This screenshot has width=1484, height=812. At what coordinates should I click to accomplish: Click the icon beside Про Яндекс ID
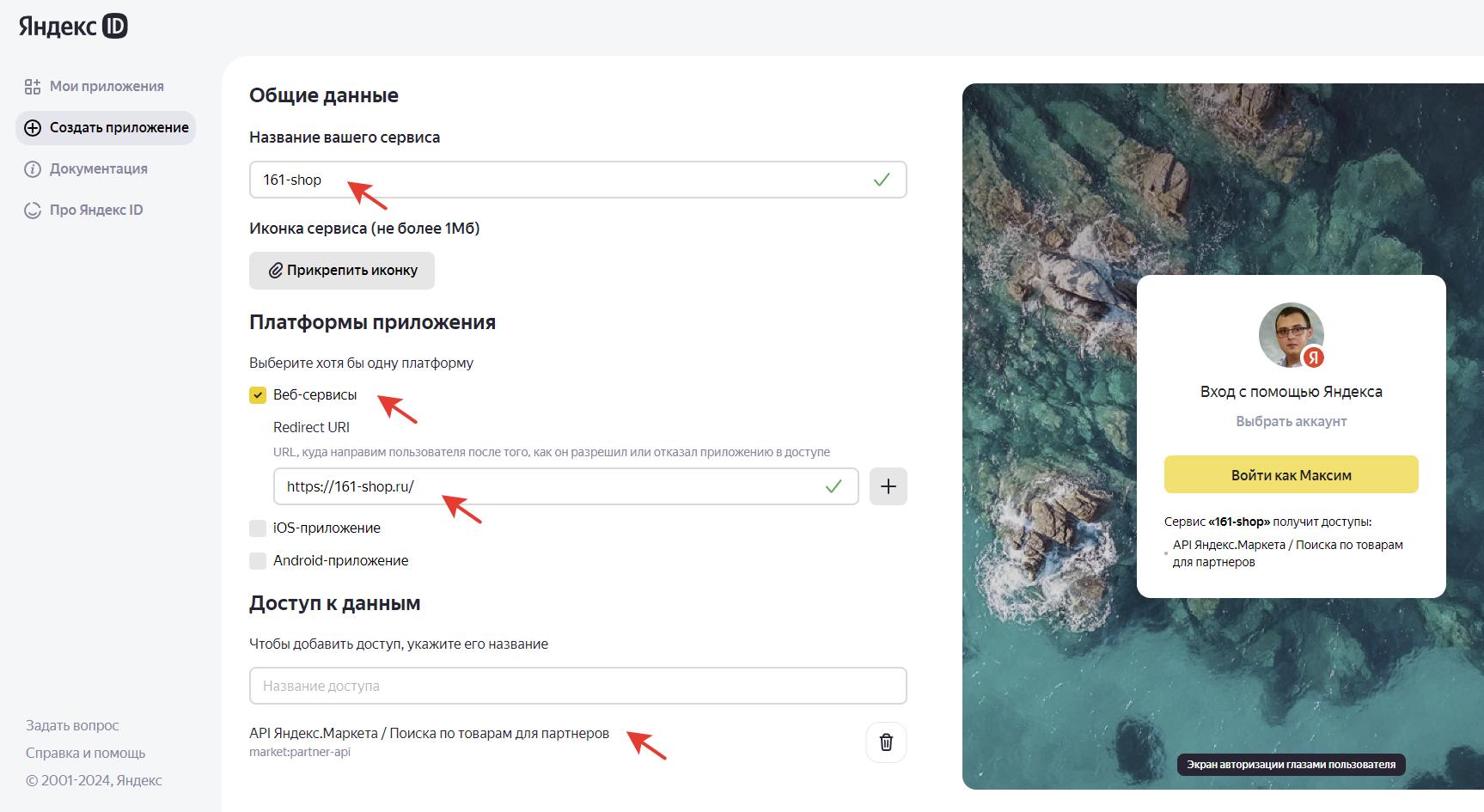33,211
